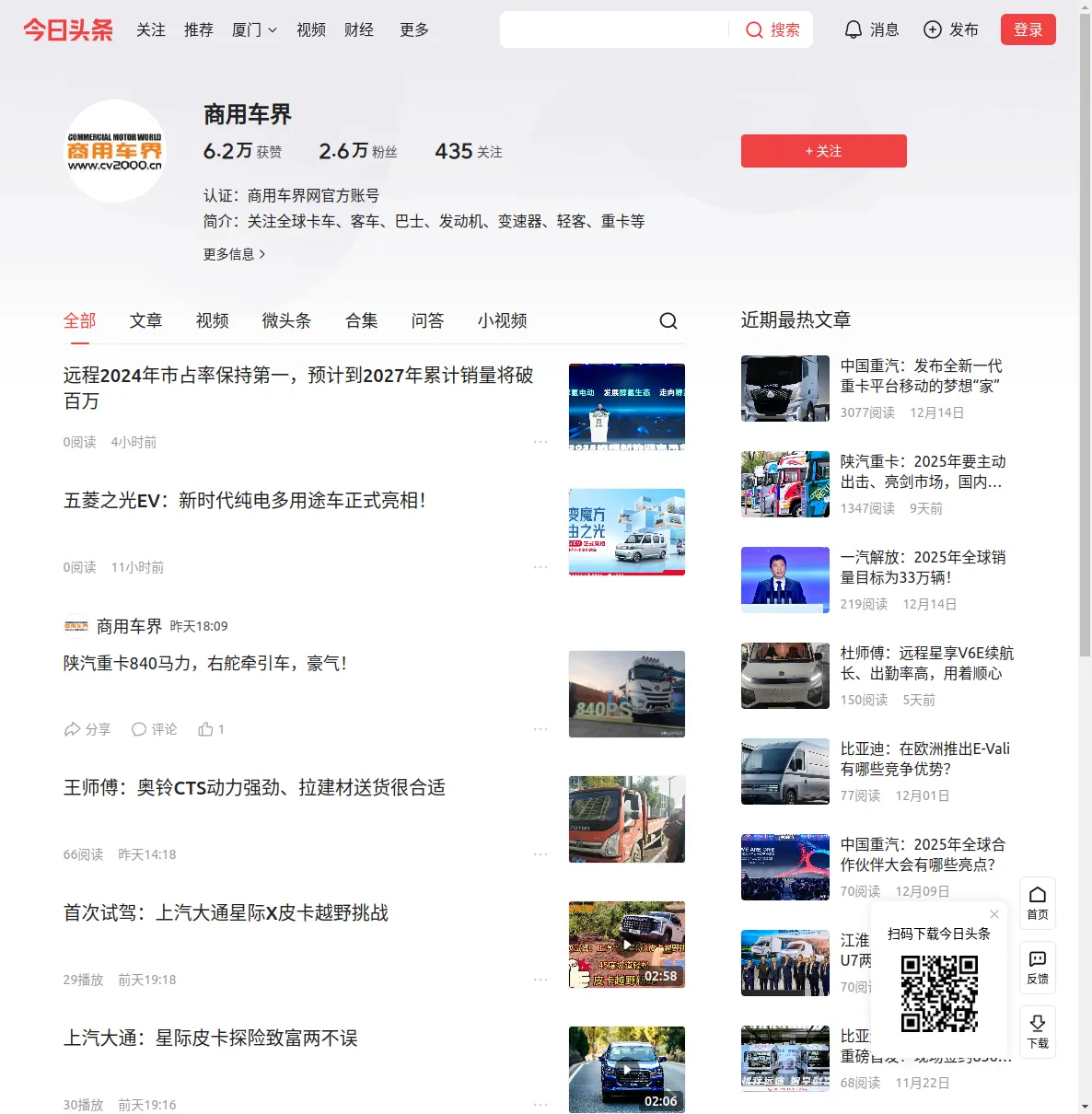
Task: Click the 今日头条 logo
Action: (68, 29)
